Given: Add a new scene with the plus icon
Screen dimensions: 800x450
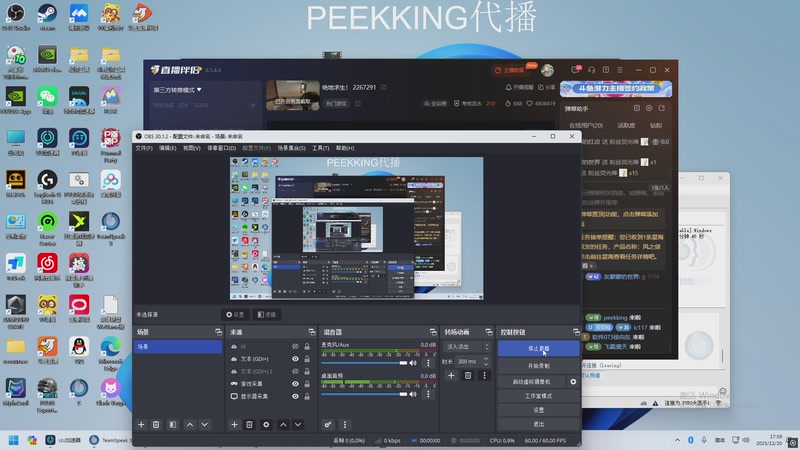Looking at the screenshot, I should coord(141,424).
